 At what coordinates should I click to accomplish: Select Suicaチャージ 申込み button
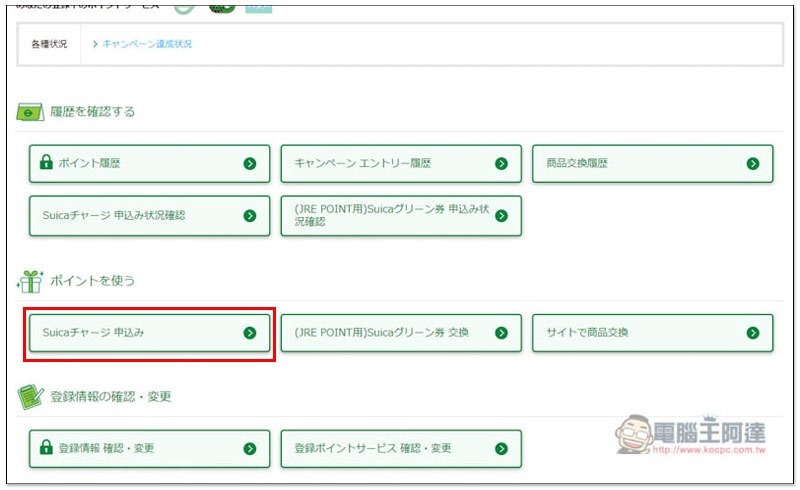point(149,333)
